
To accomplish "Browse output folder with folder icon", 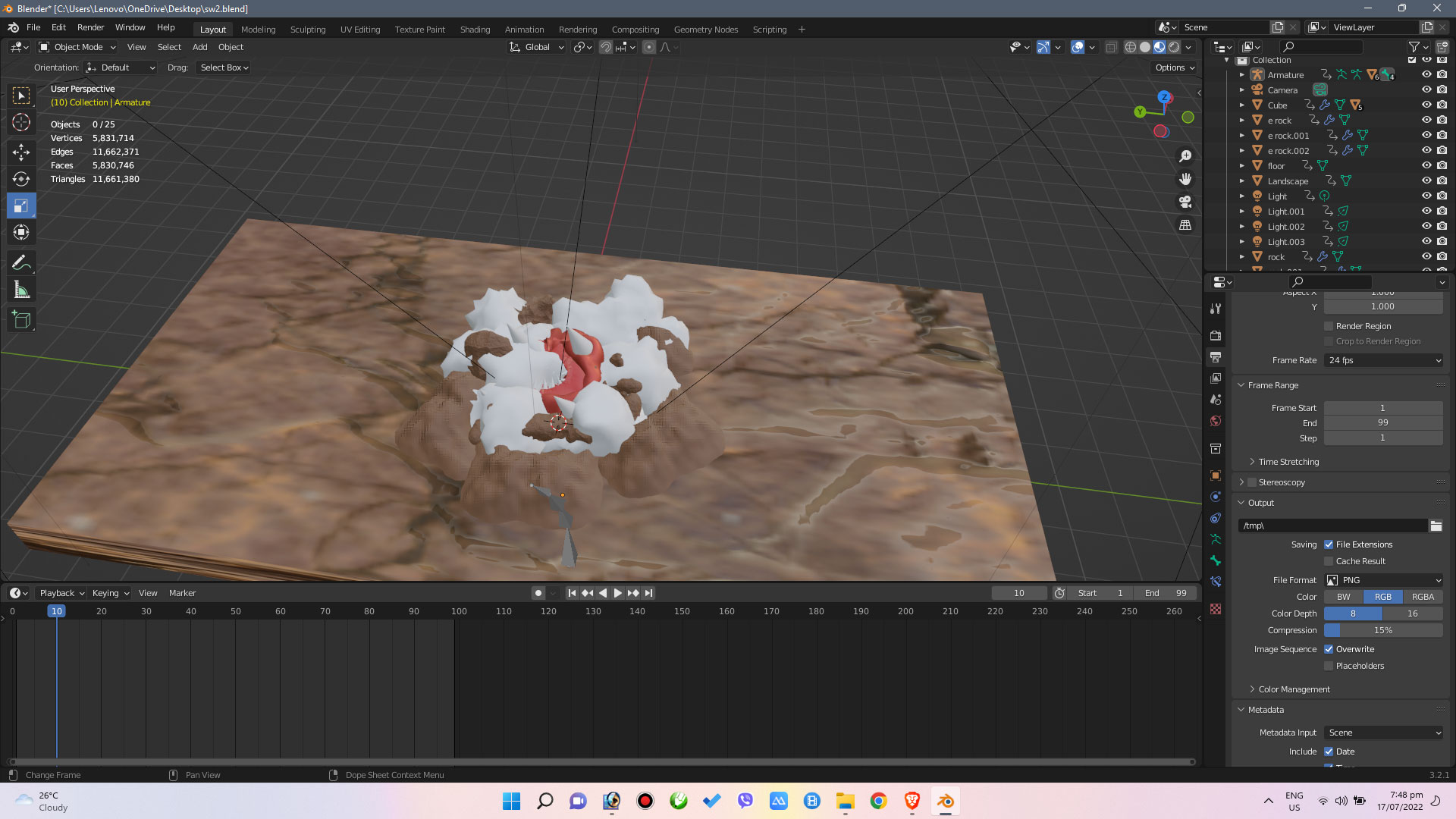I will [x=1436, y=526].
